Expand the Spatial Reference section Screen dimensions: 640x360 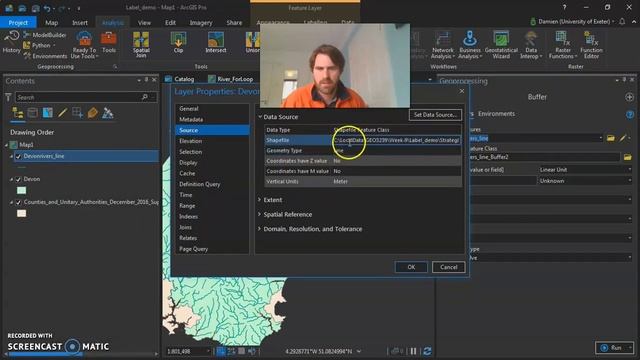[x=260, y=214]
